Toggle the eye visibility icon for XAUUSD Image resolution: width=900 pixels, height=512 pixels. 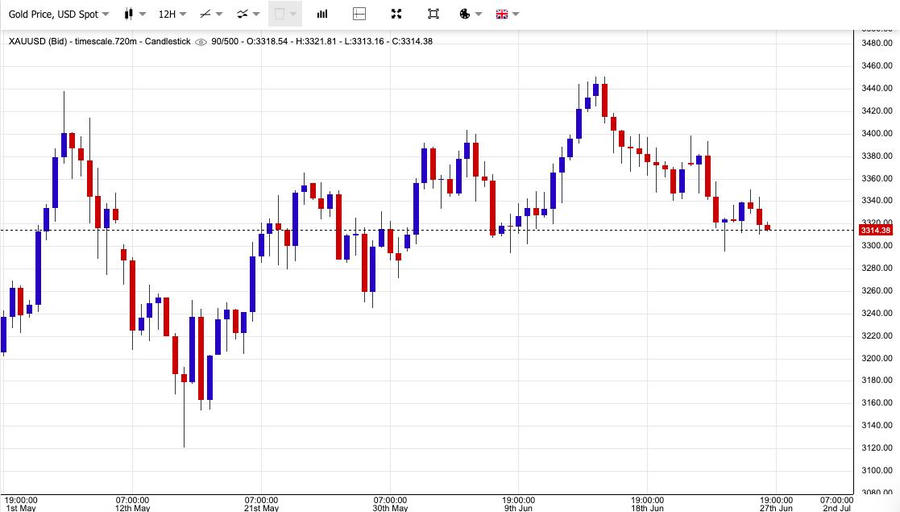(x=201, y=42)
